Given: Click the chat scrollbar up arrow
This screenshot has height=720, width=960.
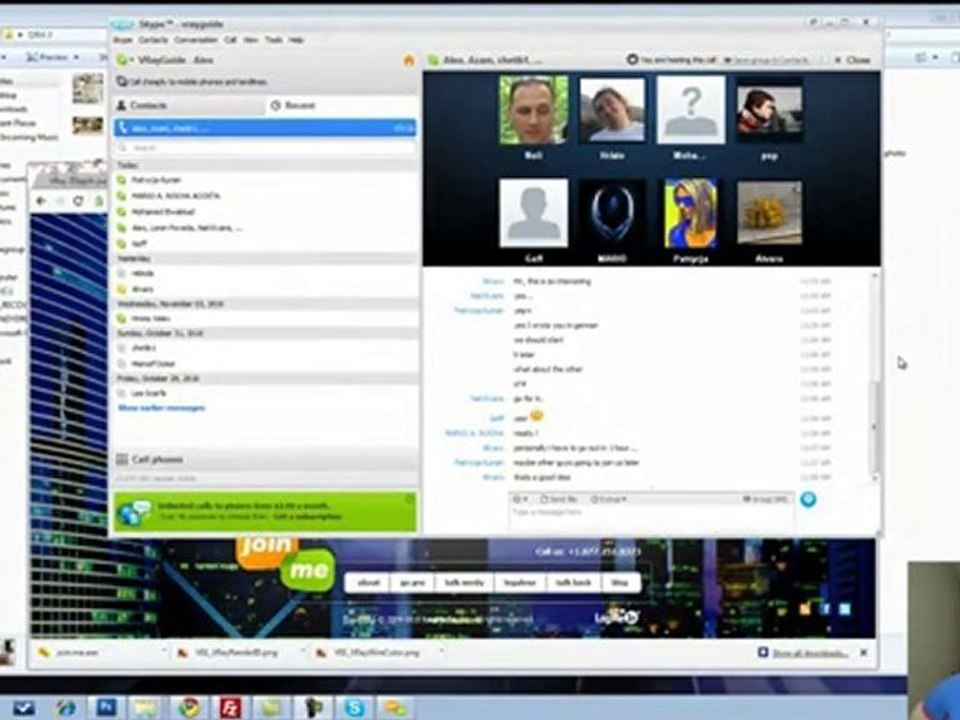Looking at the screenshot, I should (874, 276).
